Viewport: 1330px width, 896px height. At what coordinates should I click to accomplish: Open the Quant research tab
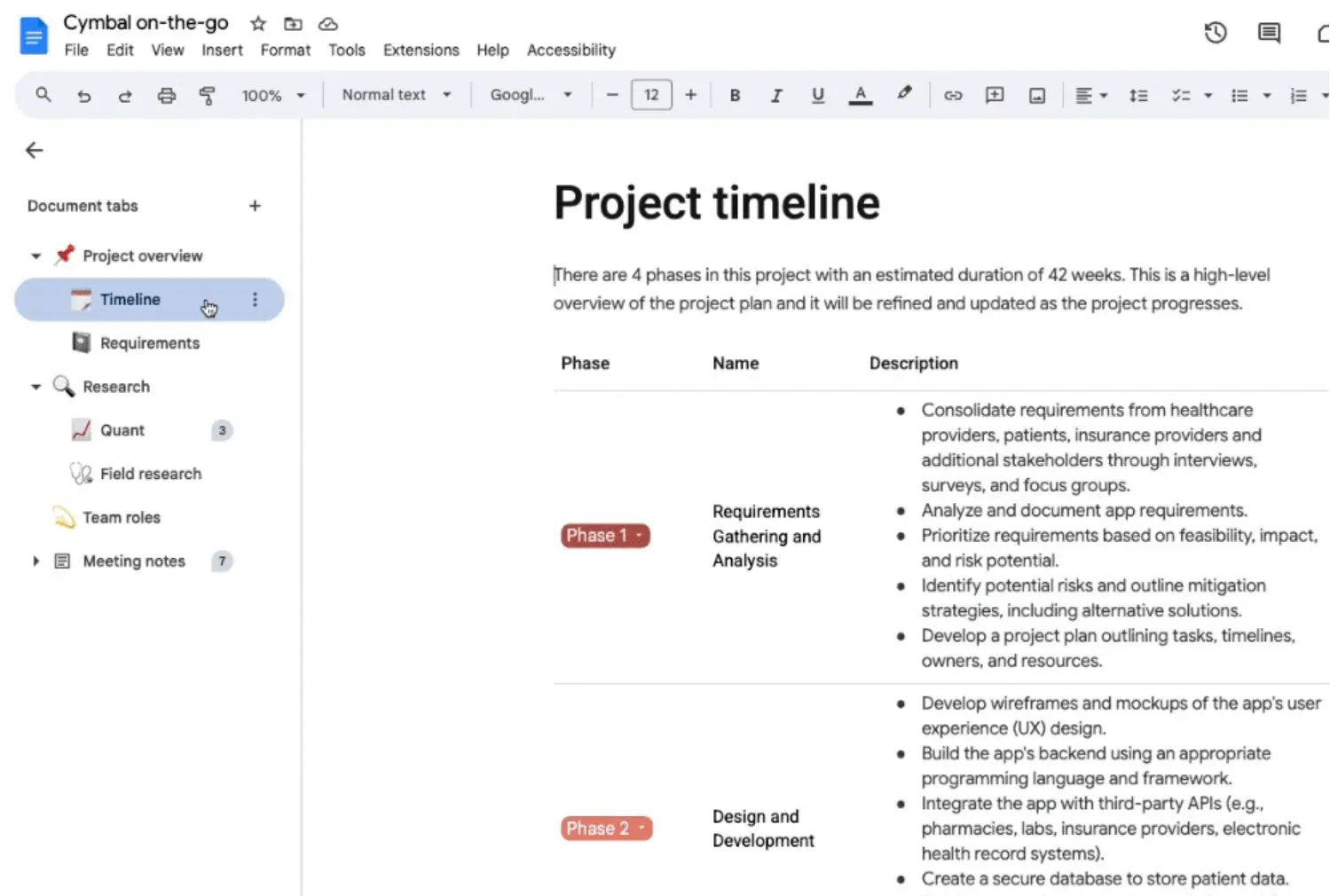point(122,430)
